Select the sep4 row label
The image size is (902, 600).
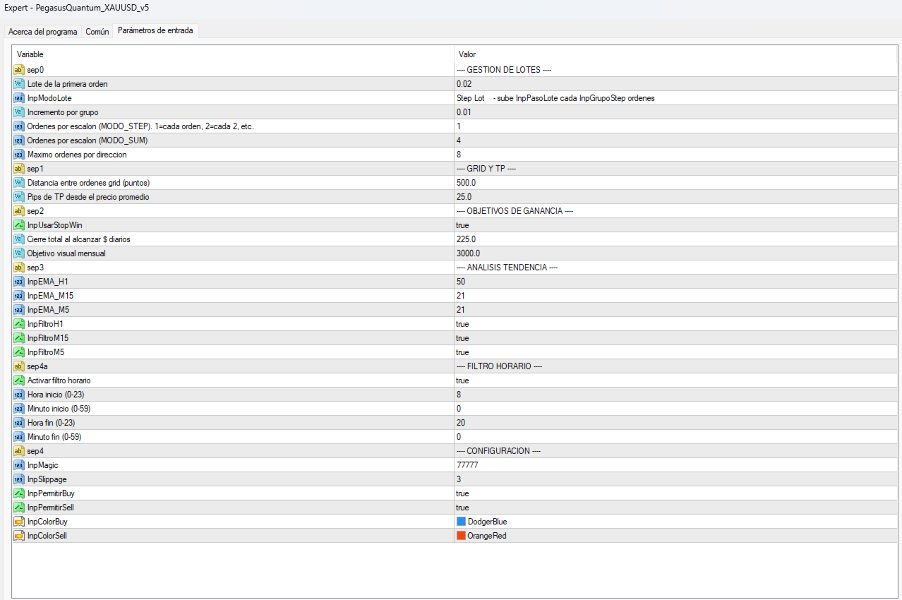pos(35,451)
